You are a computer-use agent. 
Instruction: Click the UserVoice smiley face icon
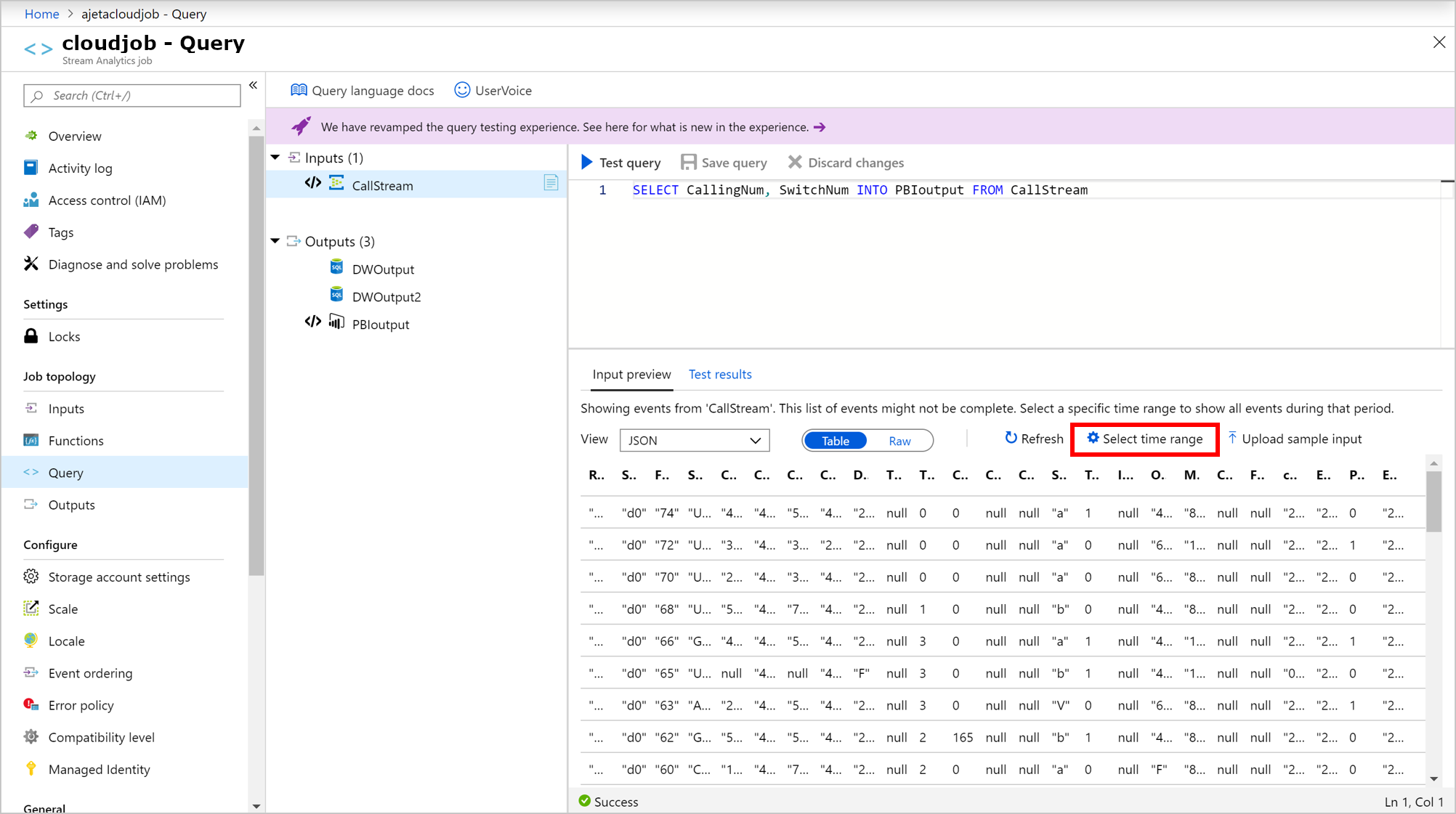[461, 90]
